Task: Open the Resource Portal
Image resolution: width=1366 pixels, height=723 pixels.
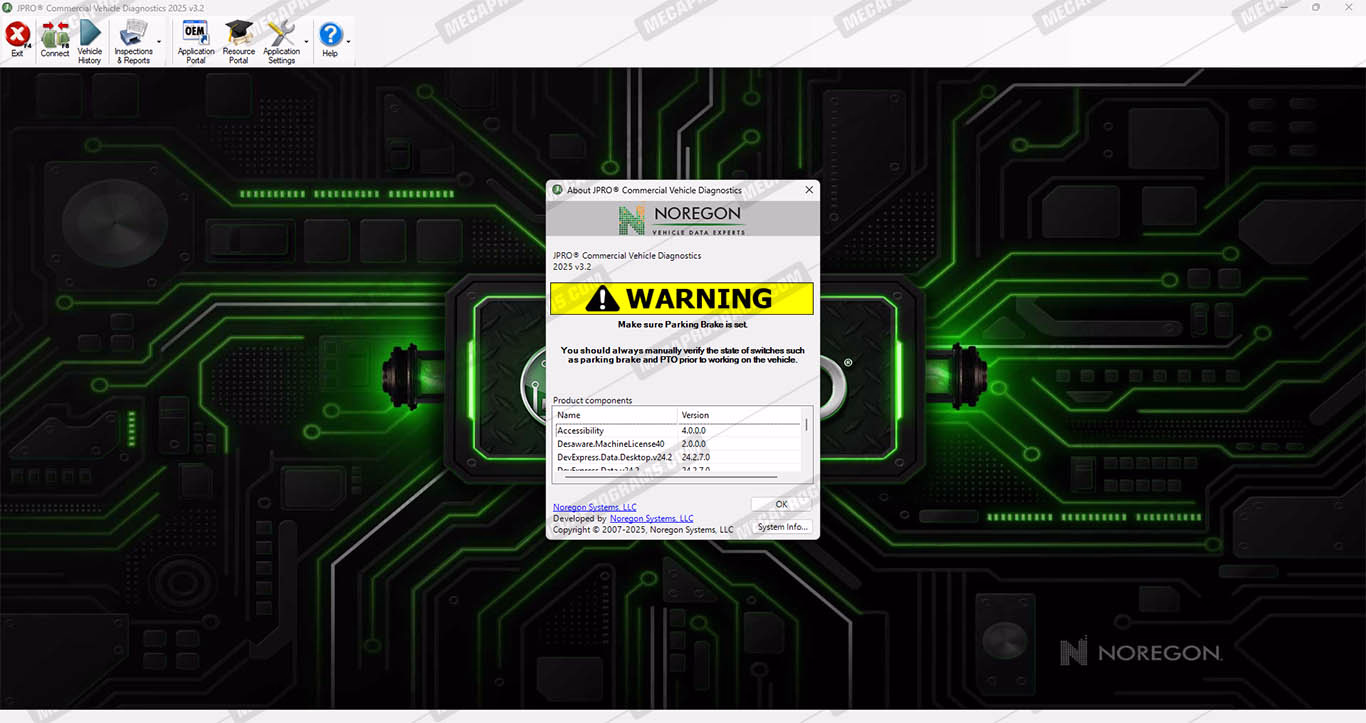Action: pyautogui.click(x=239, y=42)
